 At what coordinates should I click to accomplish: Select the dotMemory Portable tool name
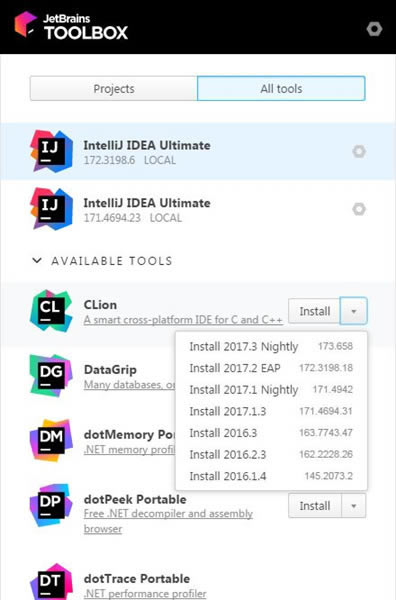coord(129,435)
